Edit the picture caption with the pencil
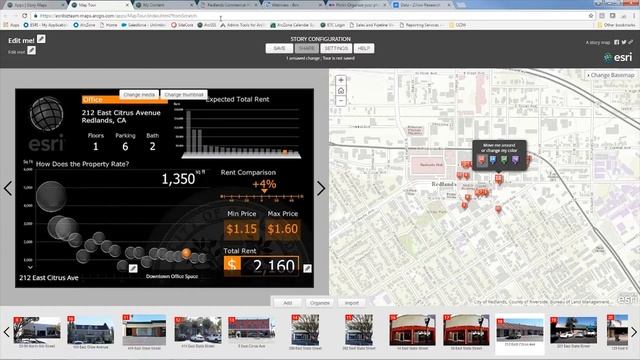This screenshot has width=640, height=360. (307, 268)
